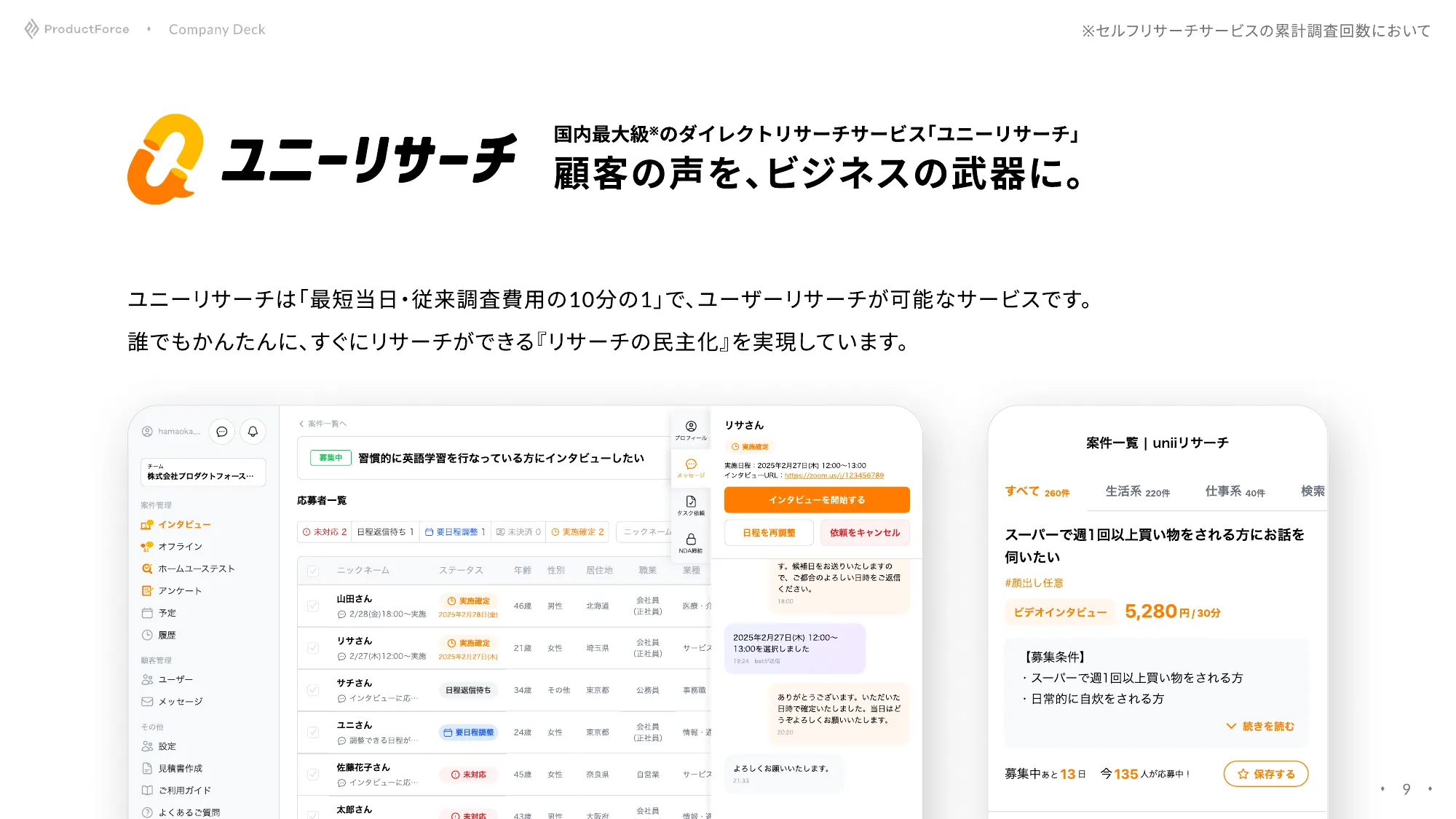Filter applicants by 未対応 2 tab

point(325,532)
